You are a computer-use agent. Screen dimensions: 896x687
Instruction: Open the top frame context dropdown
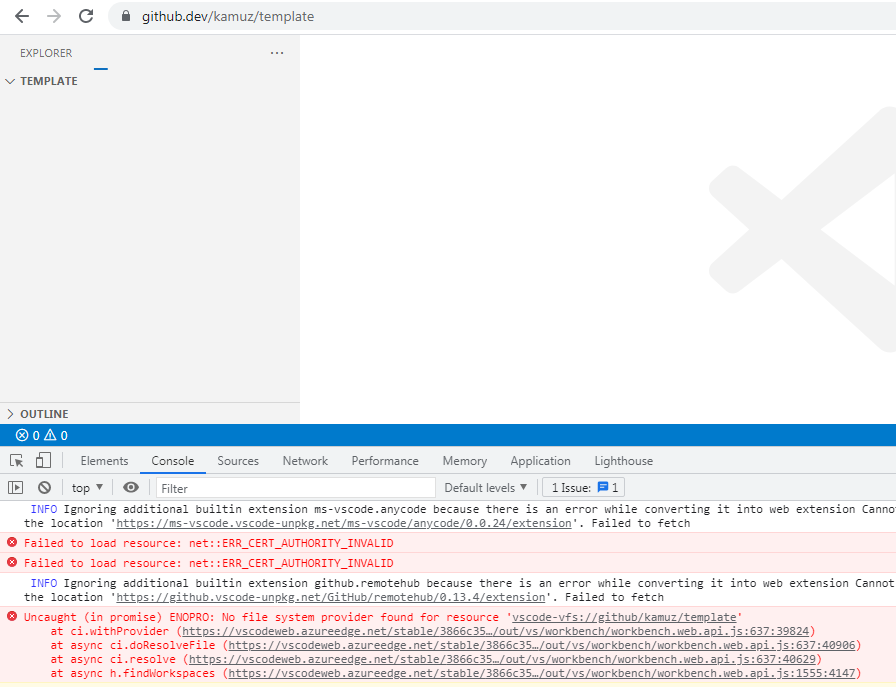[x=86, y=487]
